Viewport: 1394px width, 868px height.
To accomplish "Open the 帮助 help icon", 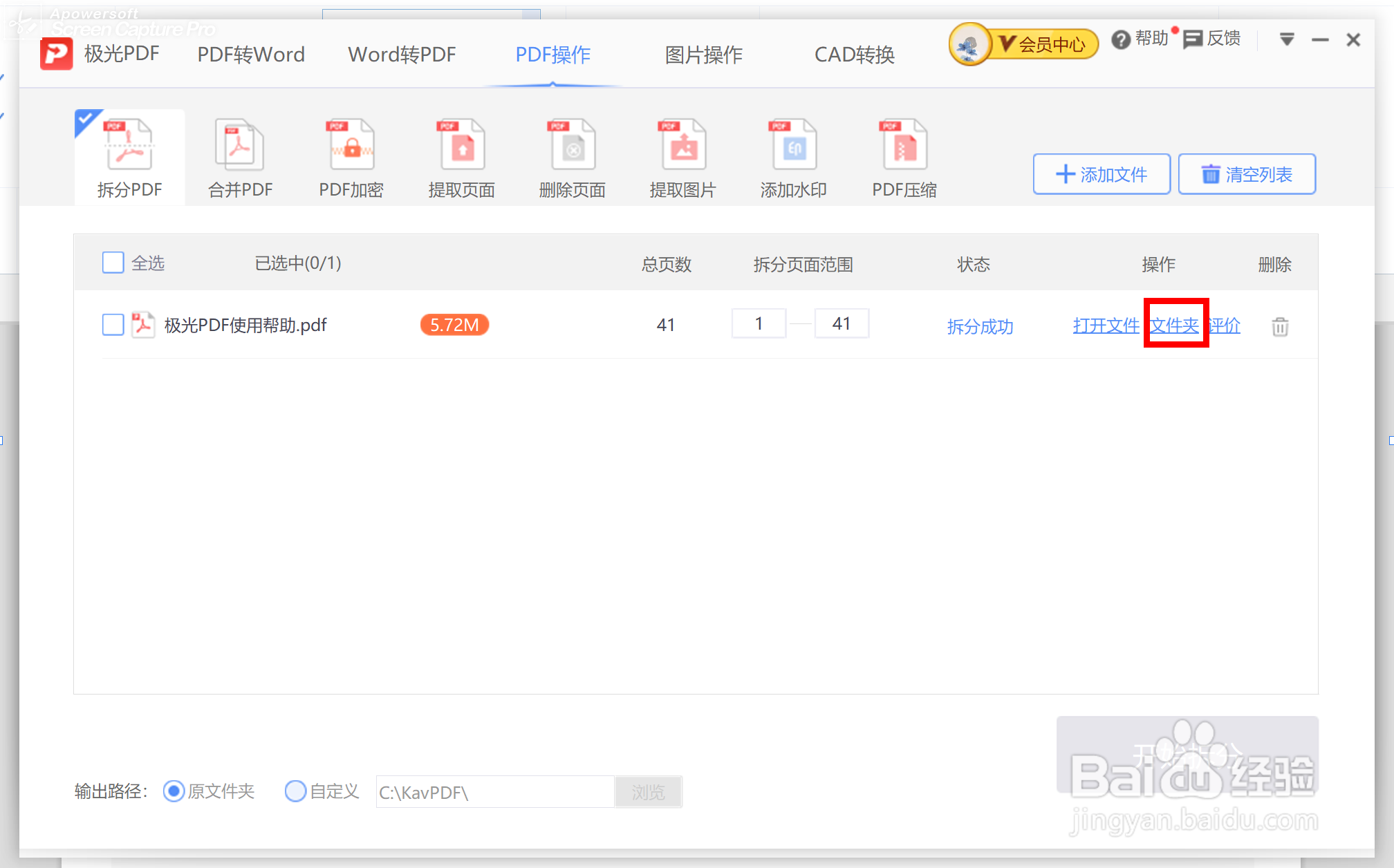I will point(1139,39).
